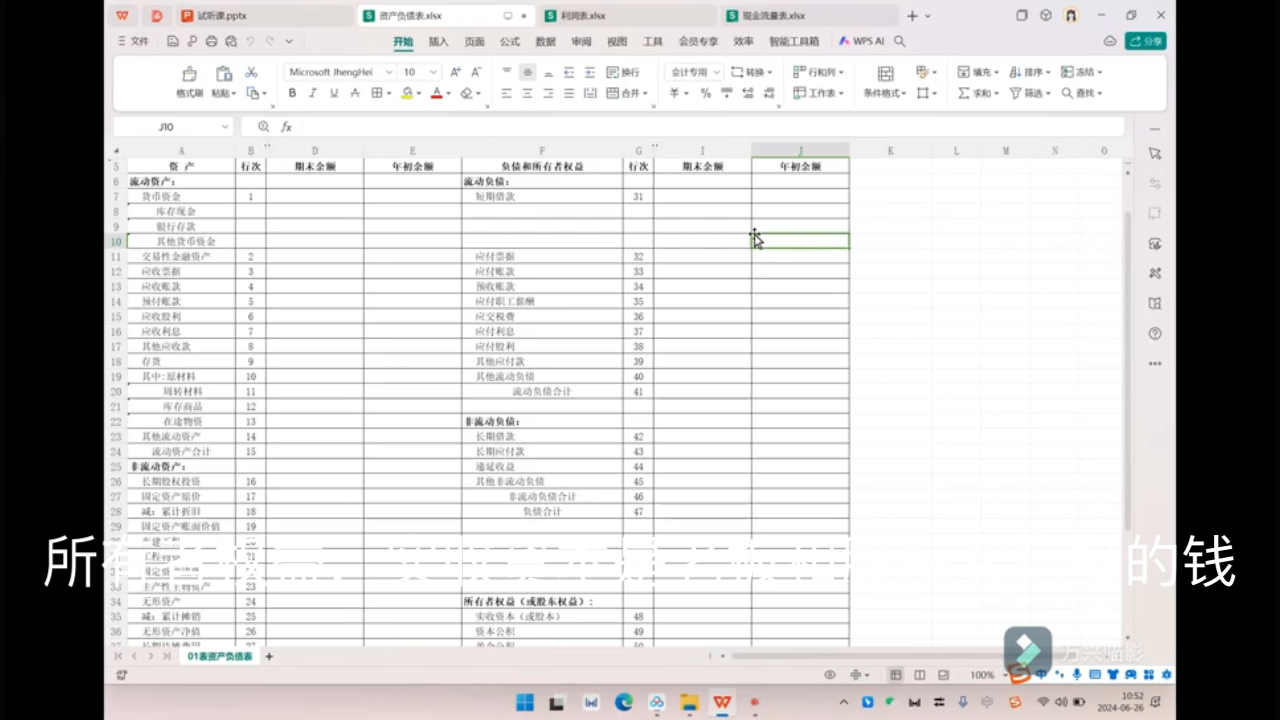Screen dimensions: 1280x720
Task: Click the new document plus tab icon
Action: pos(912,16)
